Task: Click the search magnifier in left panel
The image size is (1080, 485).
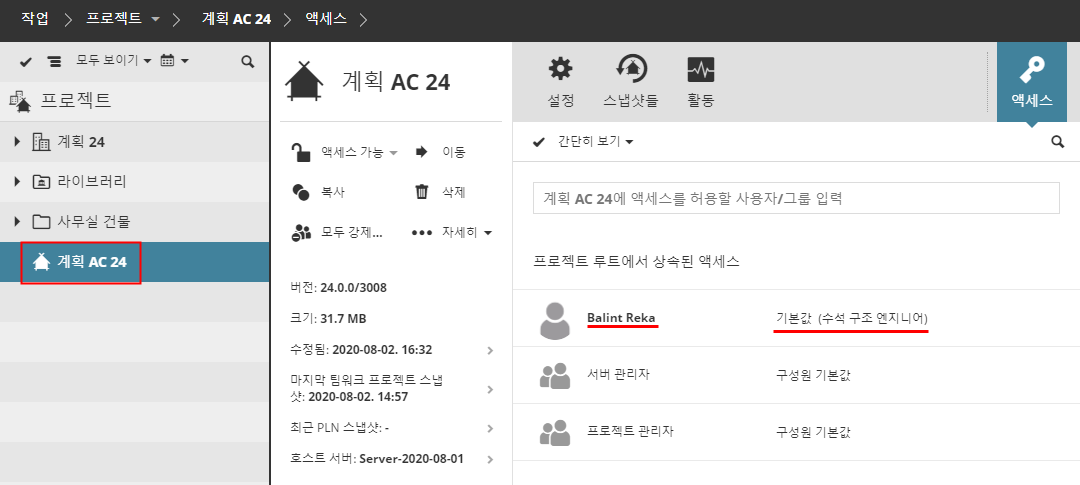Action: pyautogui.click(x=248, y=62)
